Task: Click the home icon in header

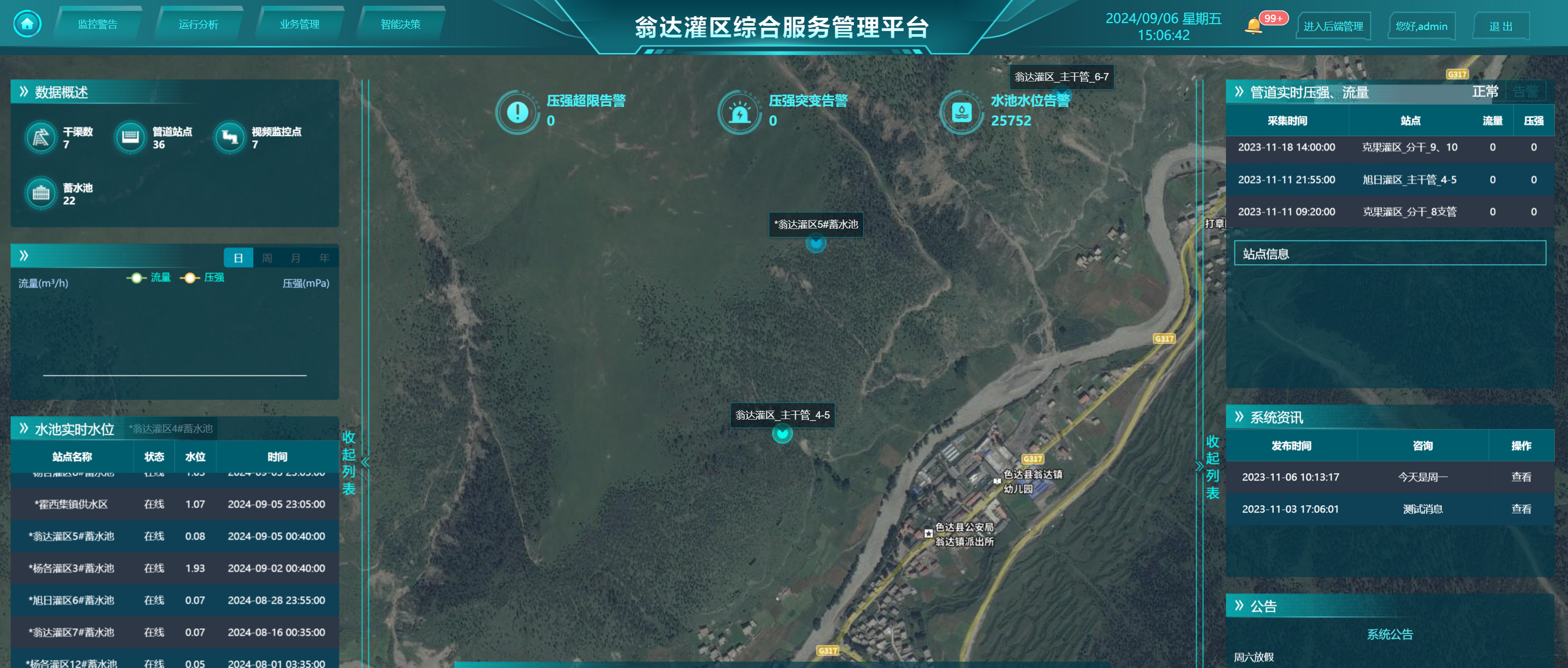Action: click(27, 24)
